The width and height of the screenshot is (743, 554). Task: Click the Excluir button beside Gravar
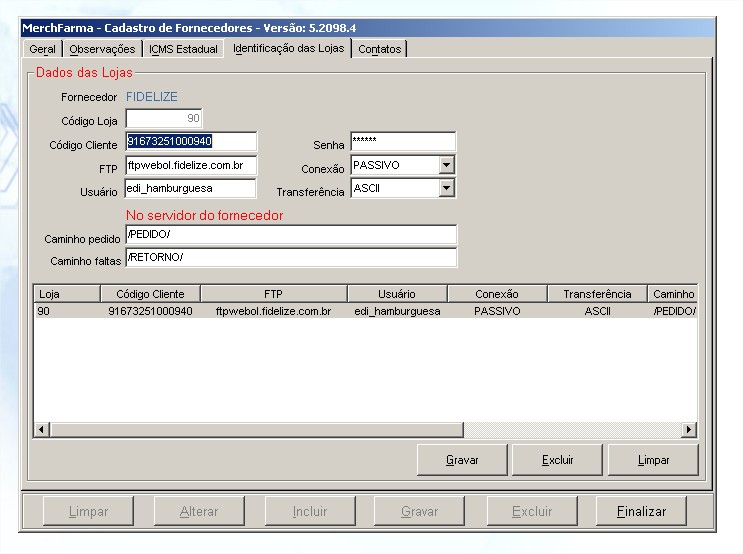click(557, 460)
